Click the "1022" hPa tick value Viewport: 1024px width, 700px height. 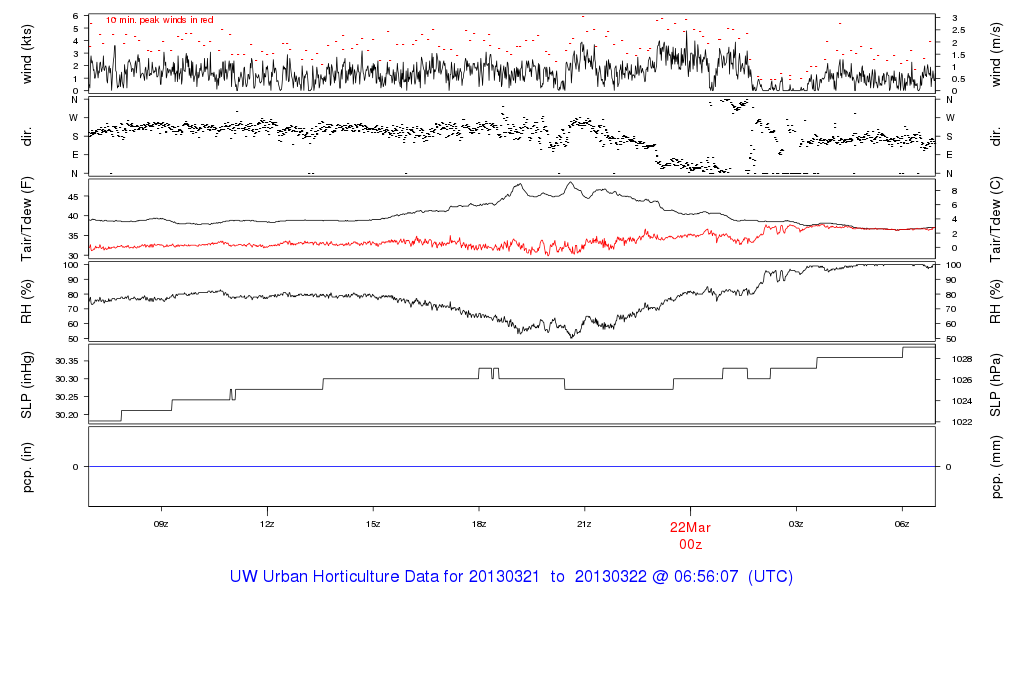962,422
